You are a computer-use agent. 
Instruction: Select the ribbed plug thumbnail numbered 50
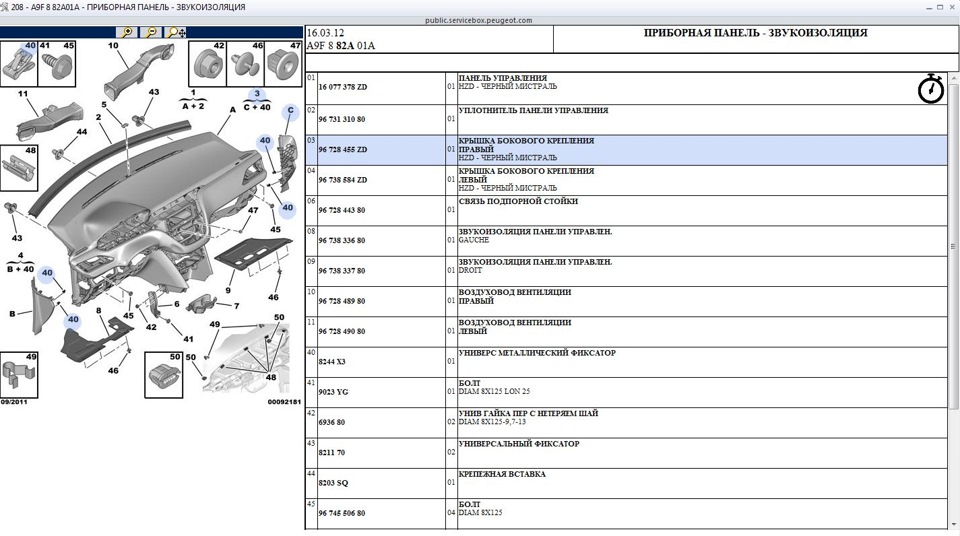[163, 375]
